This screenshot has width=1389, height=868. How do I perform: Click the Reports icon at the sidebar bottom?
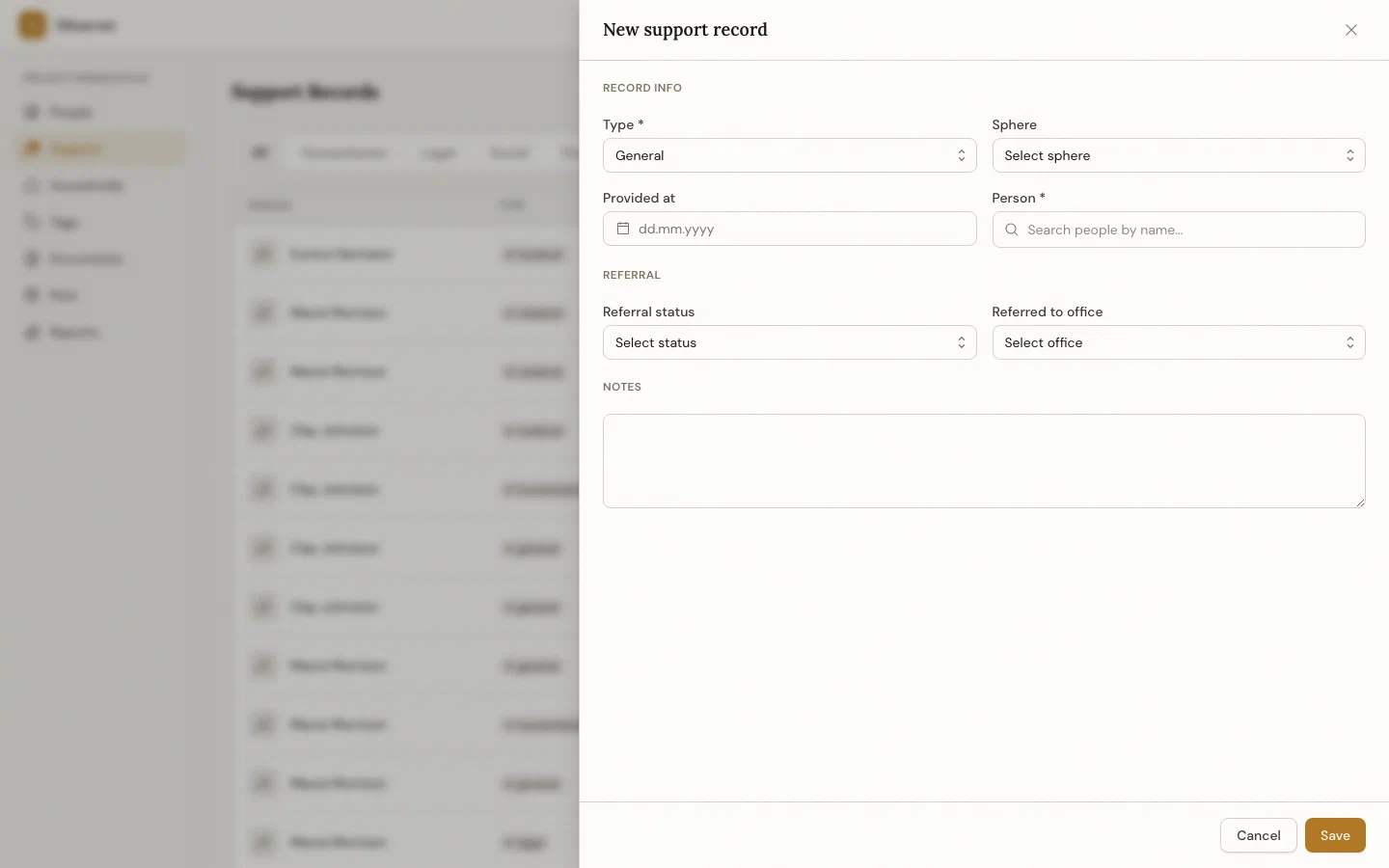tap(33, 332)
